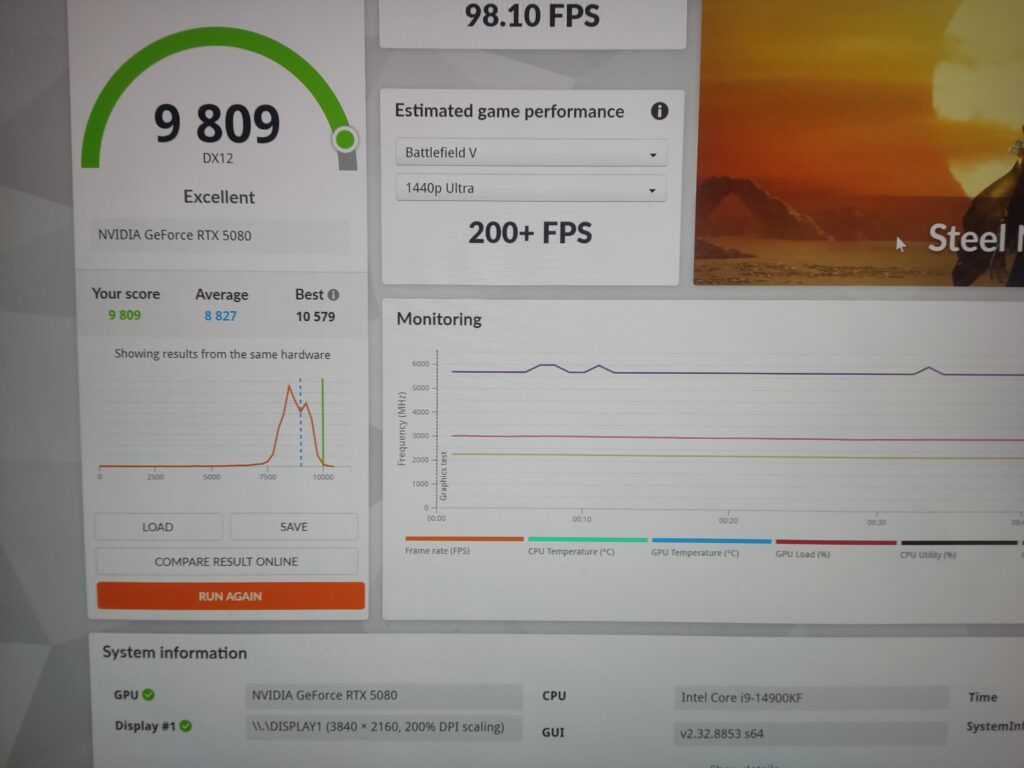Click your score value 9 809 in green
Screen dimensions: 1024x768
[x=125, y=315]
